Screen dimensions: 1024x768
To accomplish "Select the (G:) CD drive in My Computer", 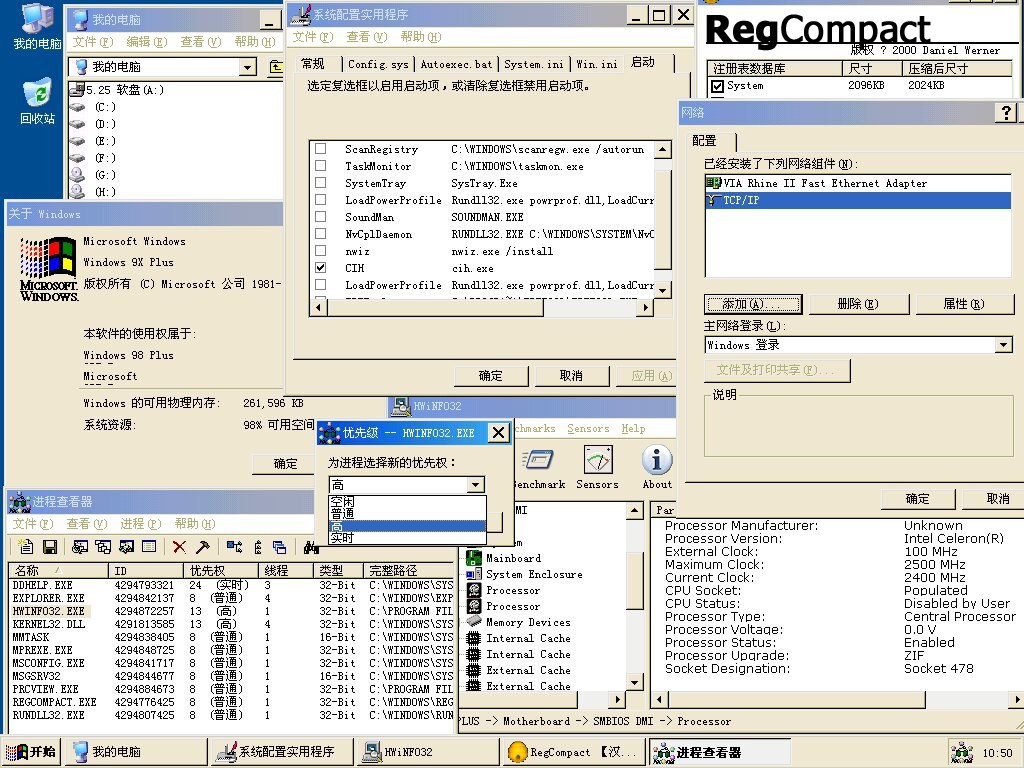I will click(x=93, y=175).
